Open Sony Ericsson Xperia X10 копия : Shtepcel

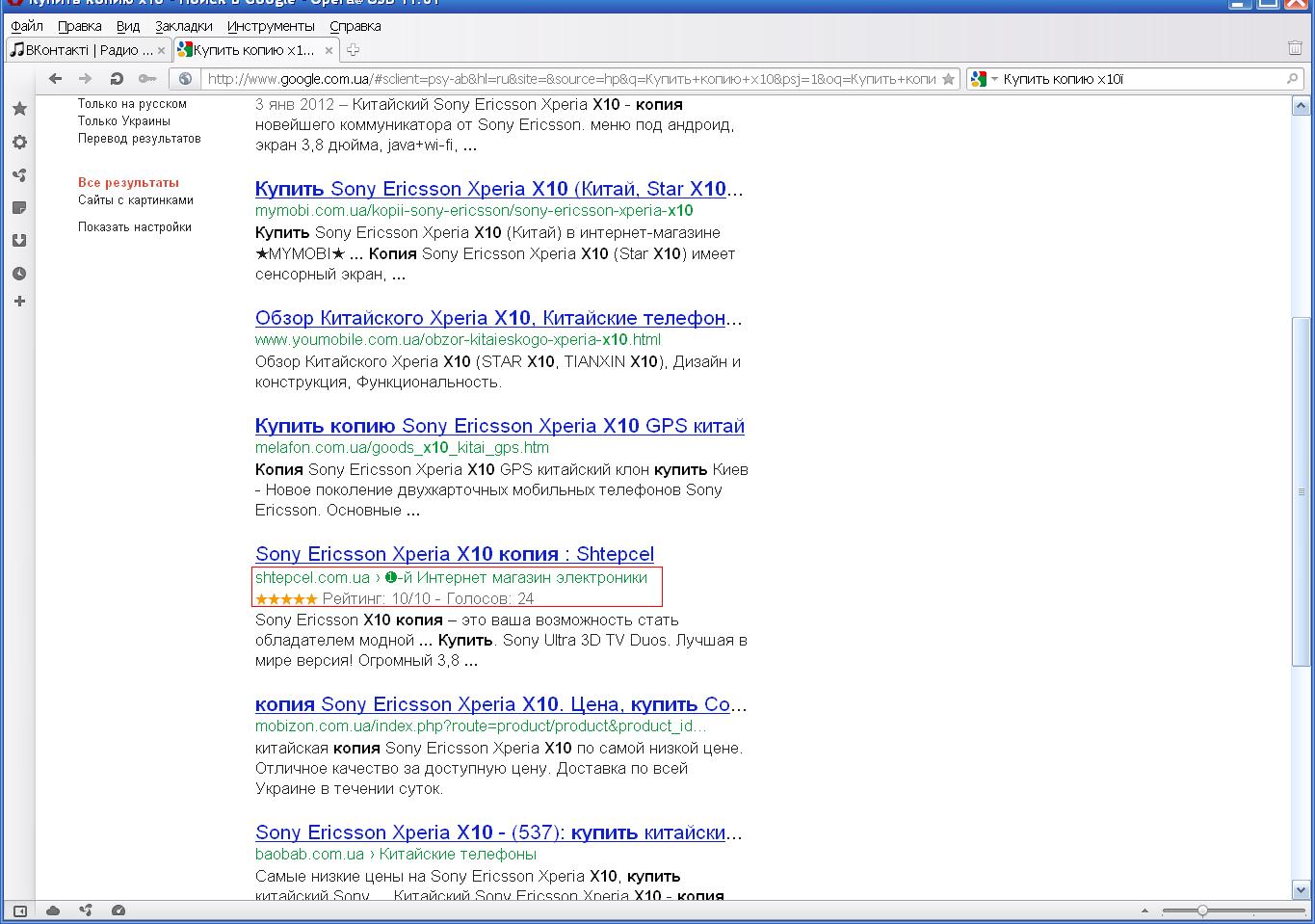click(x=455, y=554)
